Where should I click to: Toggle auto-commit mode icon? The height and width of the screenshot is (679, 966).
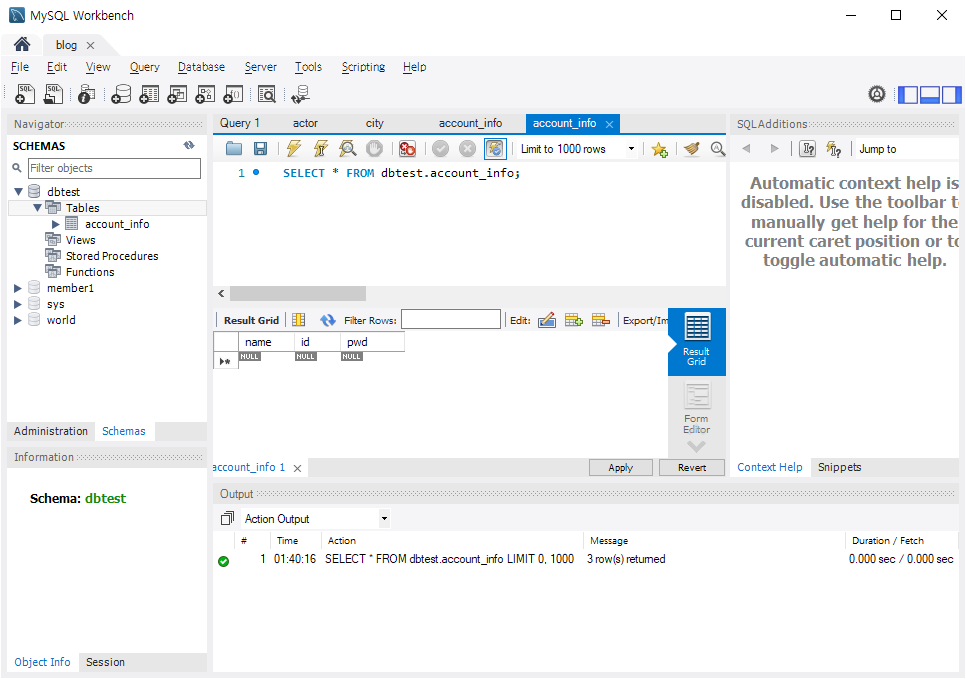click(x=495, y=148)
